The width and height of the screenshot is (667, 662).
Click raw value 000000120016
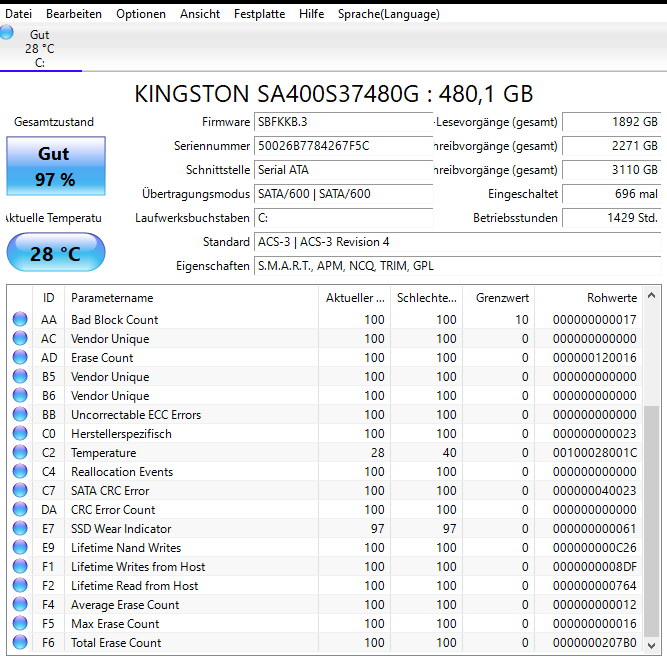coord(594,358)
